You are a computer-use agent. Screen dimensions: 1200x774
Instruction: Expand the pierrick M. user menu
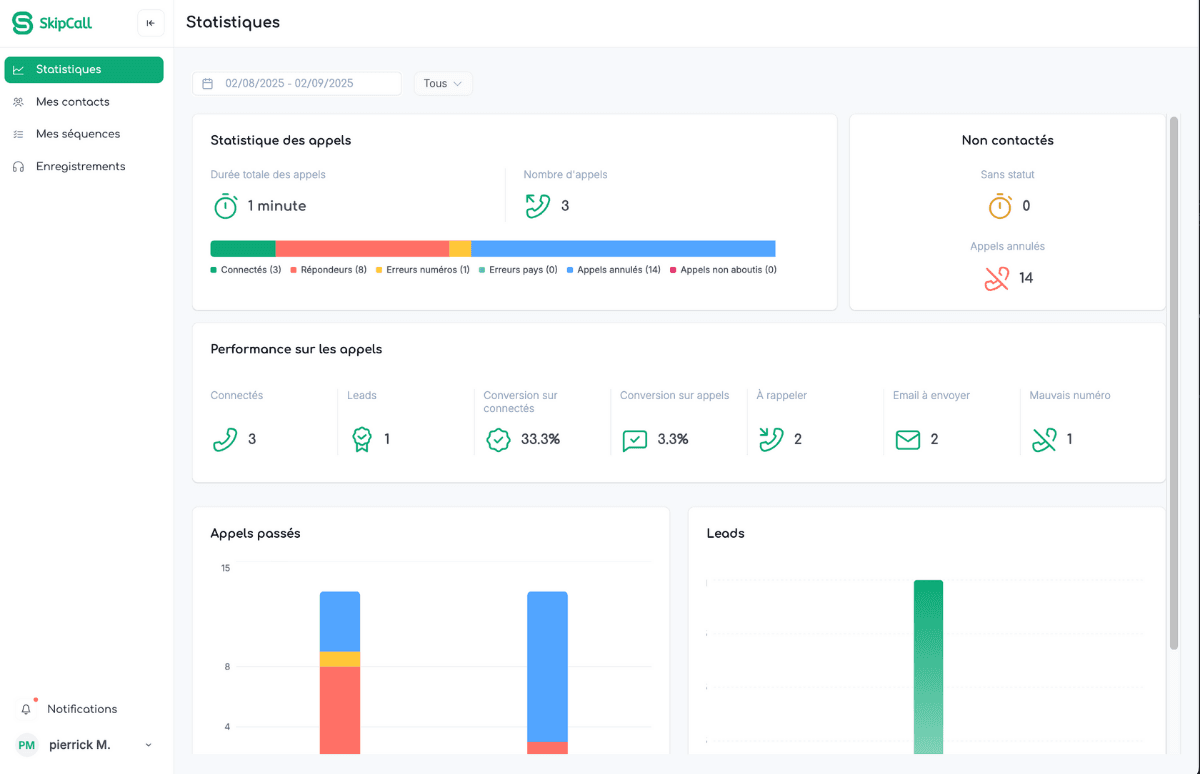coord(149,745)
